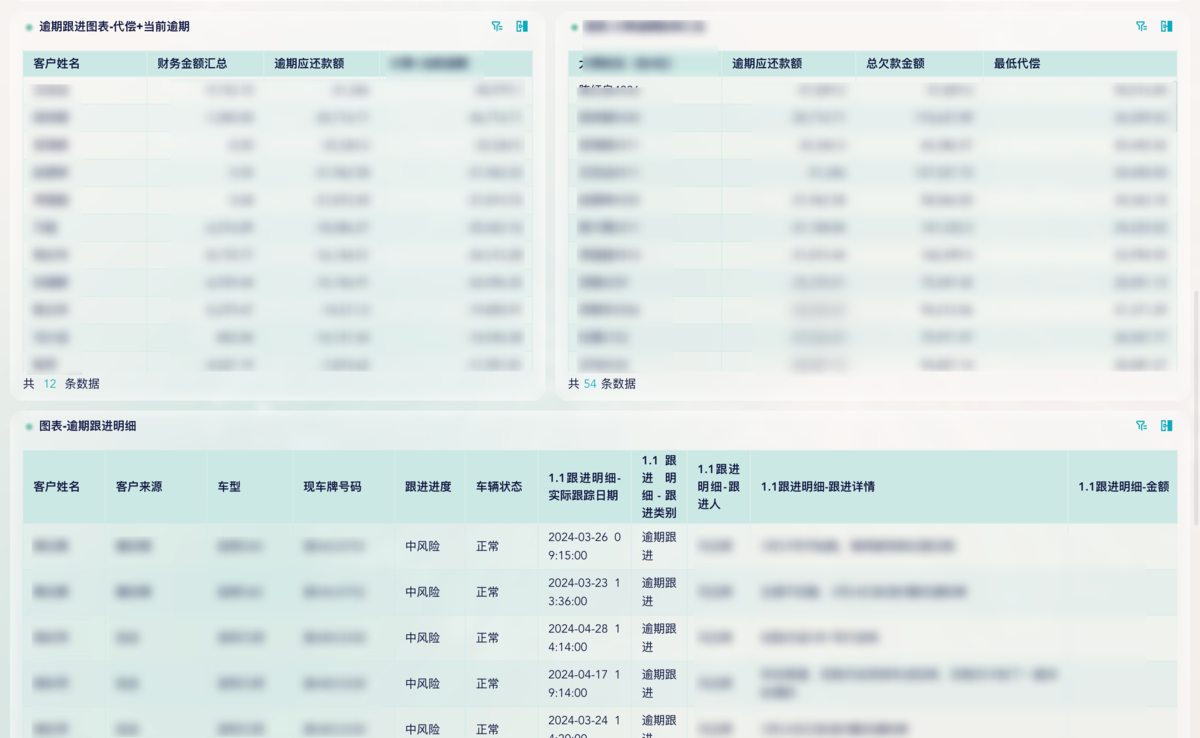
Task: Select 逾期应还款额 header in the top-right table
Action: [x=767, y=64]
